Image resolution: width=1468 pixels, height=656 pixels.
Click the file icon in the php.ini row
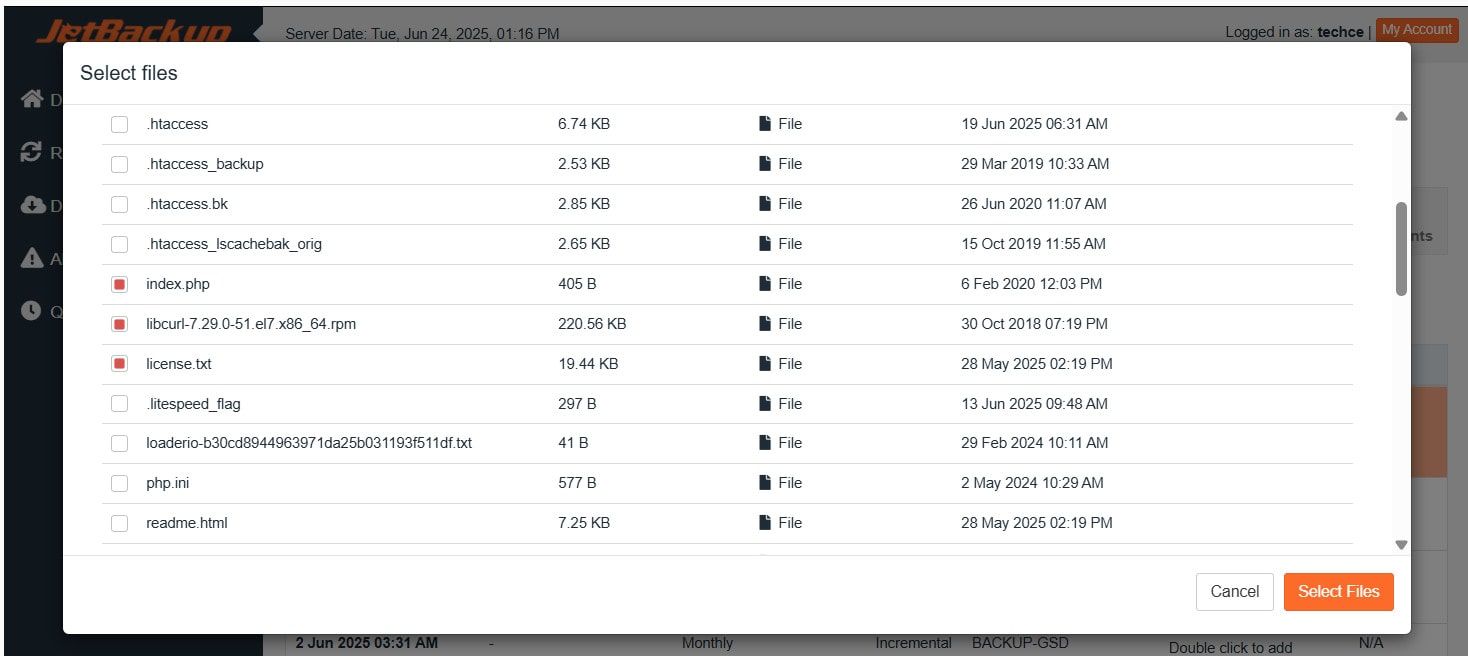click(x=765, y=483)
